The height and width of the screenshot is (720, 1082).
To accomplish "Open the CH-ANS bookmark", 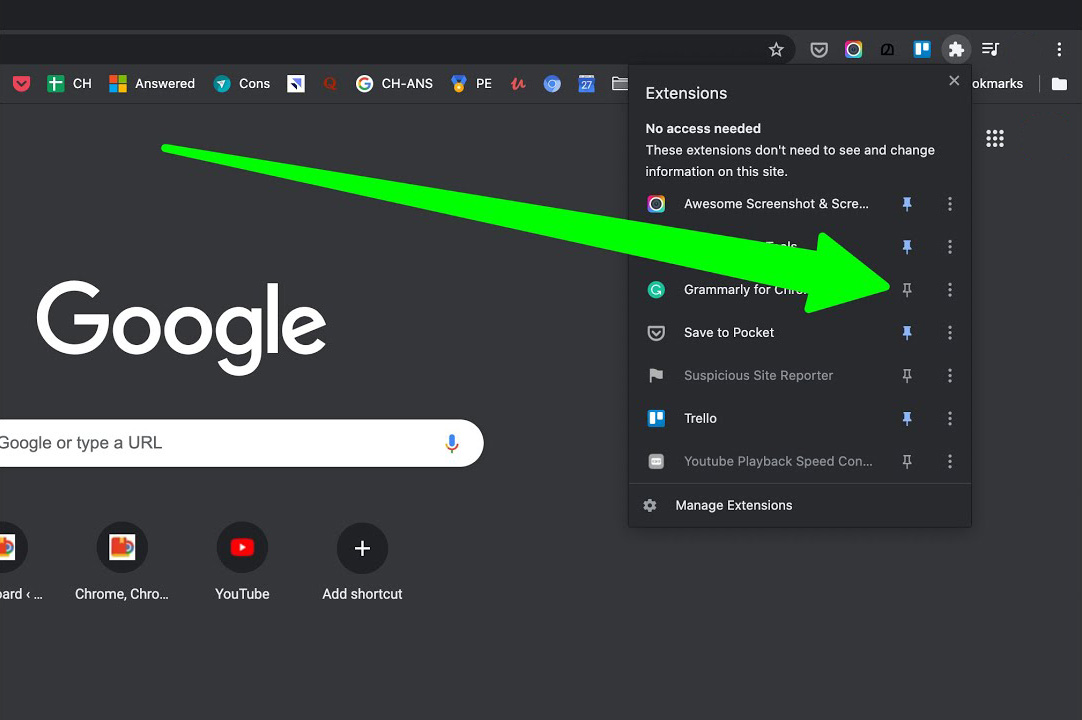I will tap(394, 84).
